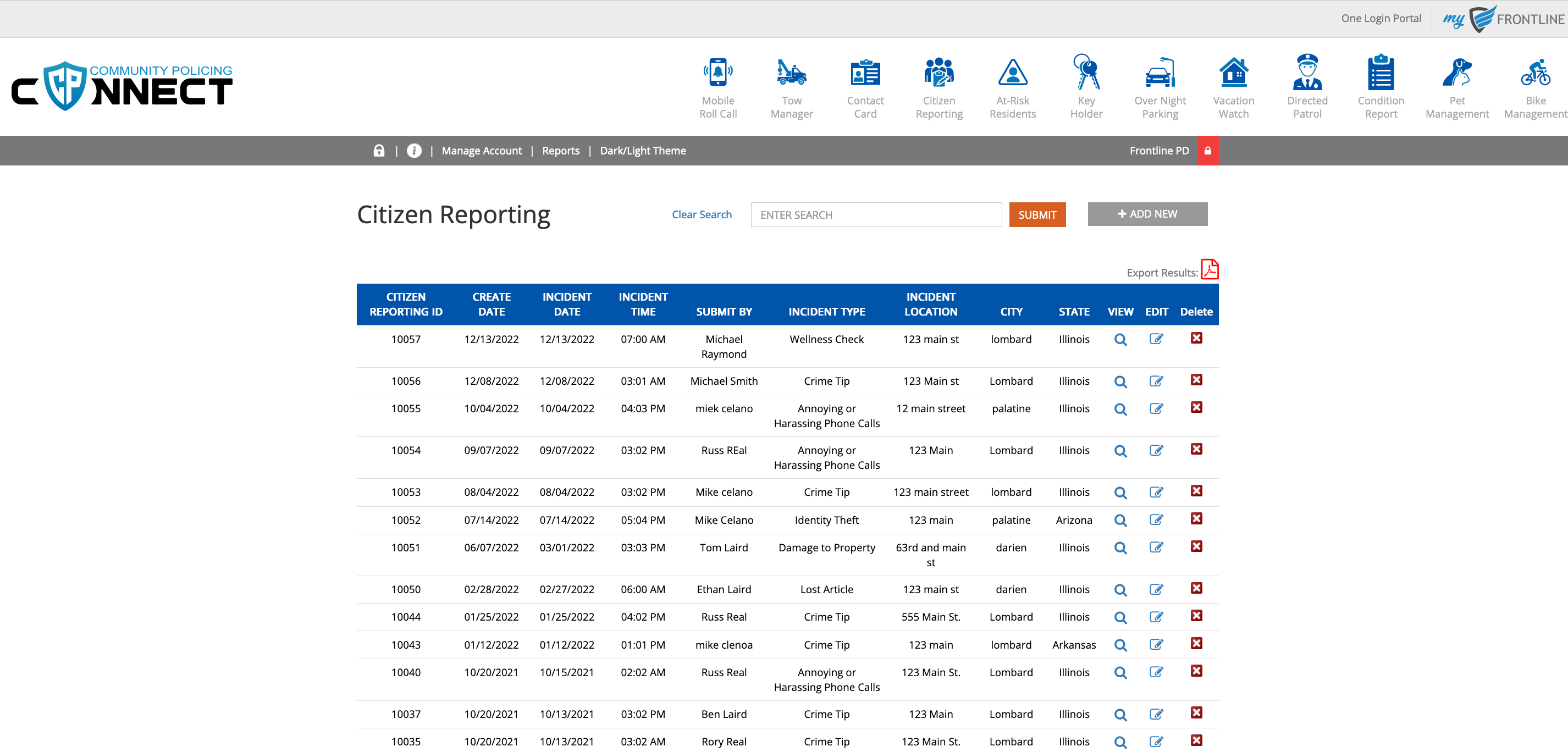The height and width of the screenshot is (752, 1568).
Task: Click the info icon in gray bar
Action: [x=414, y=150]
